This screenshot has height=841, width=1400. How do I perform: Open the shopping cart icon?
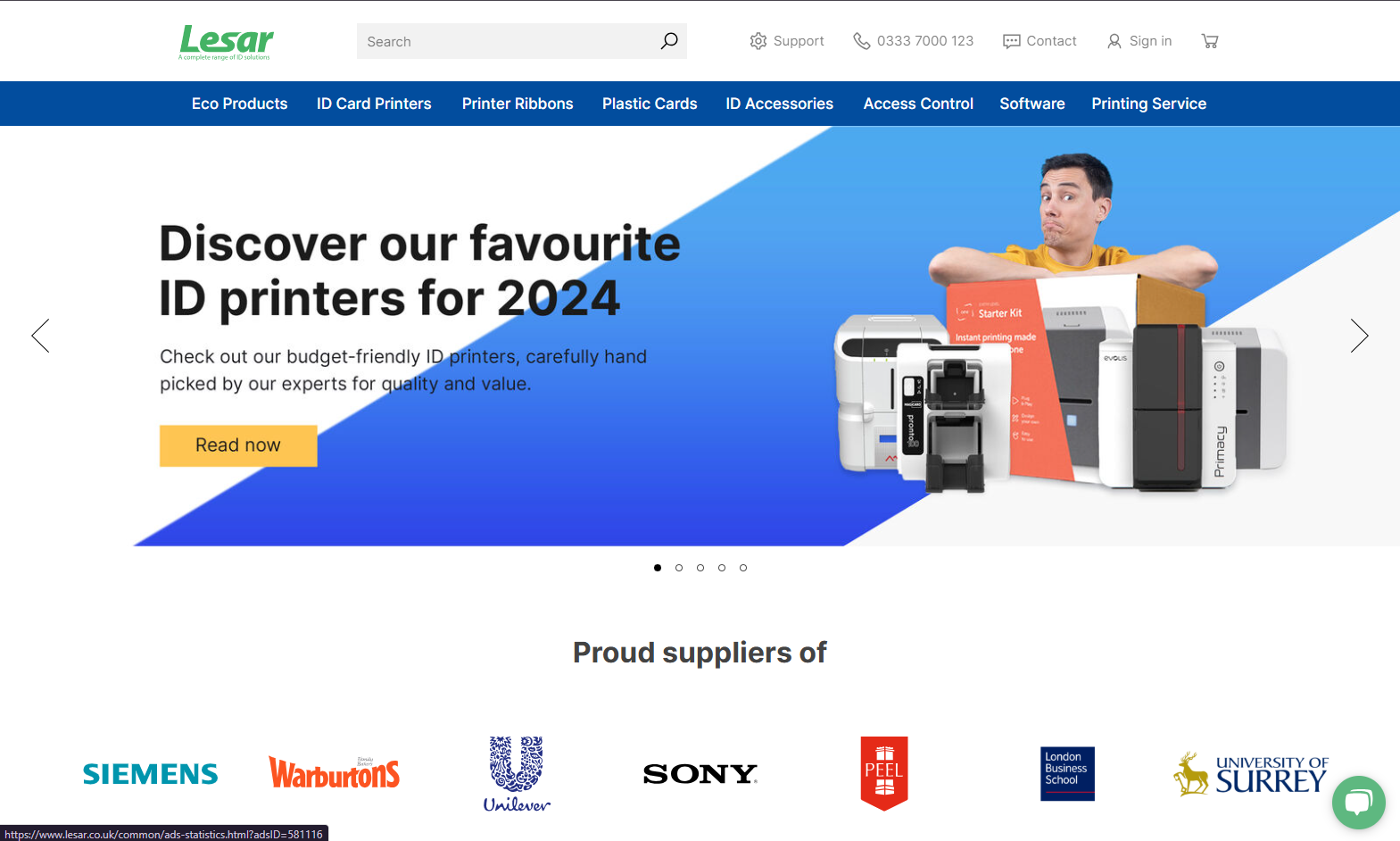[x=1210, y=41]
